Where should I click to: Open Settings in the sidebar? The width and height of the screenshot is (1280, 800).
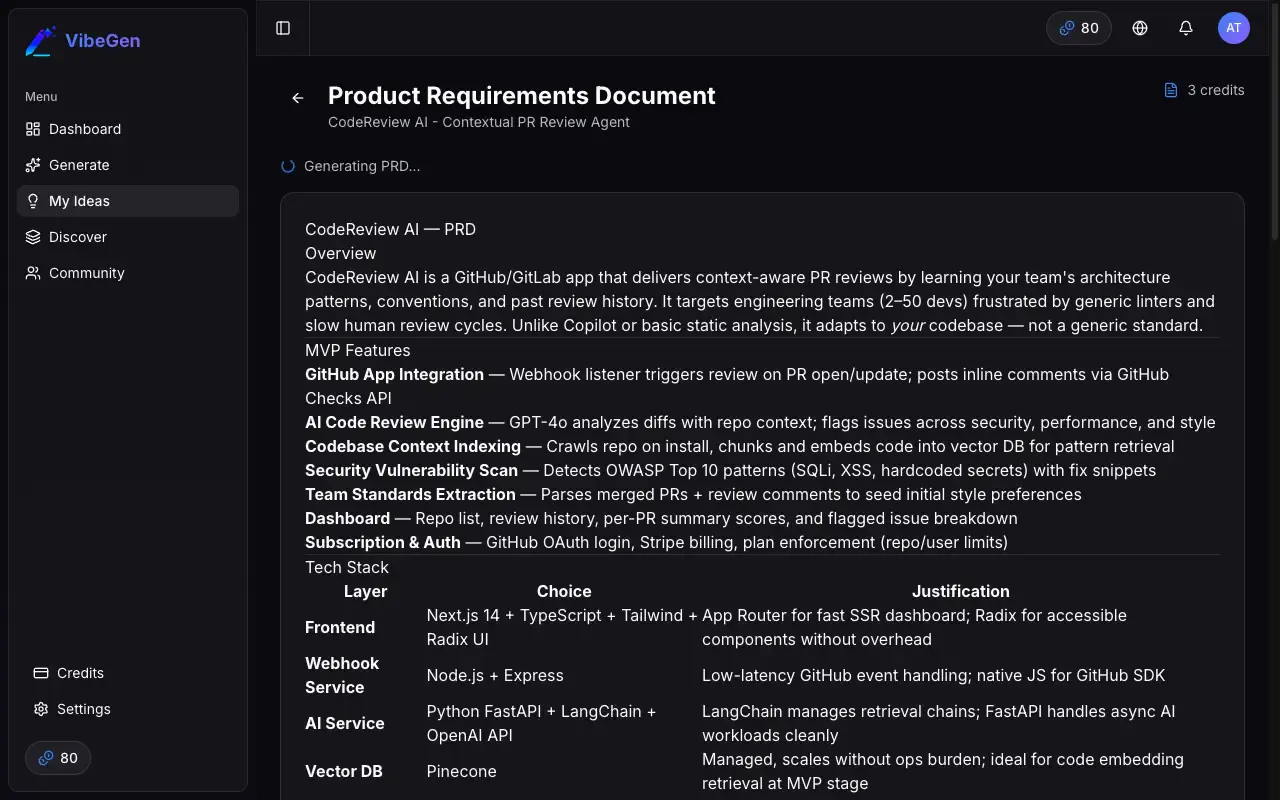coord(128,709)
